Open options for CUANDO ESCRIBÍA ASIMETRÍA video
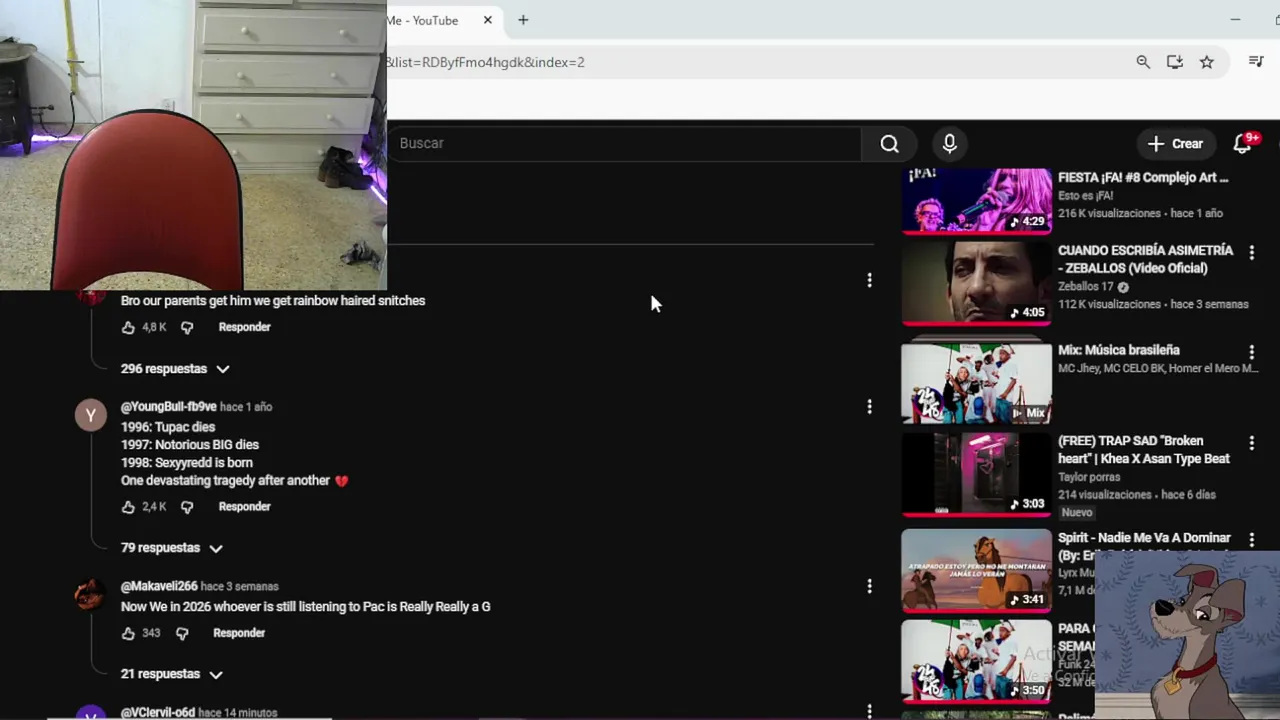The width and height of the screenshot is (1280, 720). point(1251,253)
